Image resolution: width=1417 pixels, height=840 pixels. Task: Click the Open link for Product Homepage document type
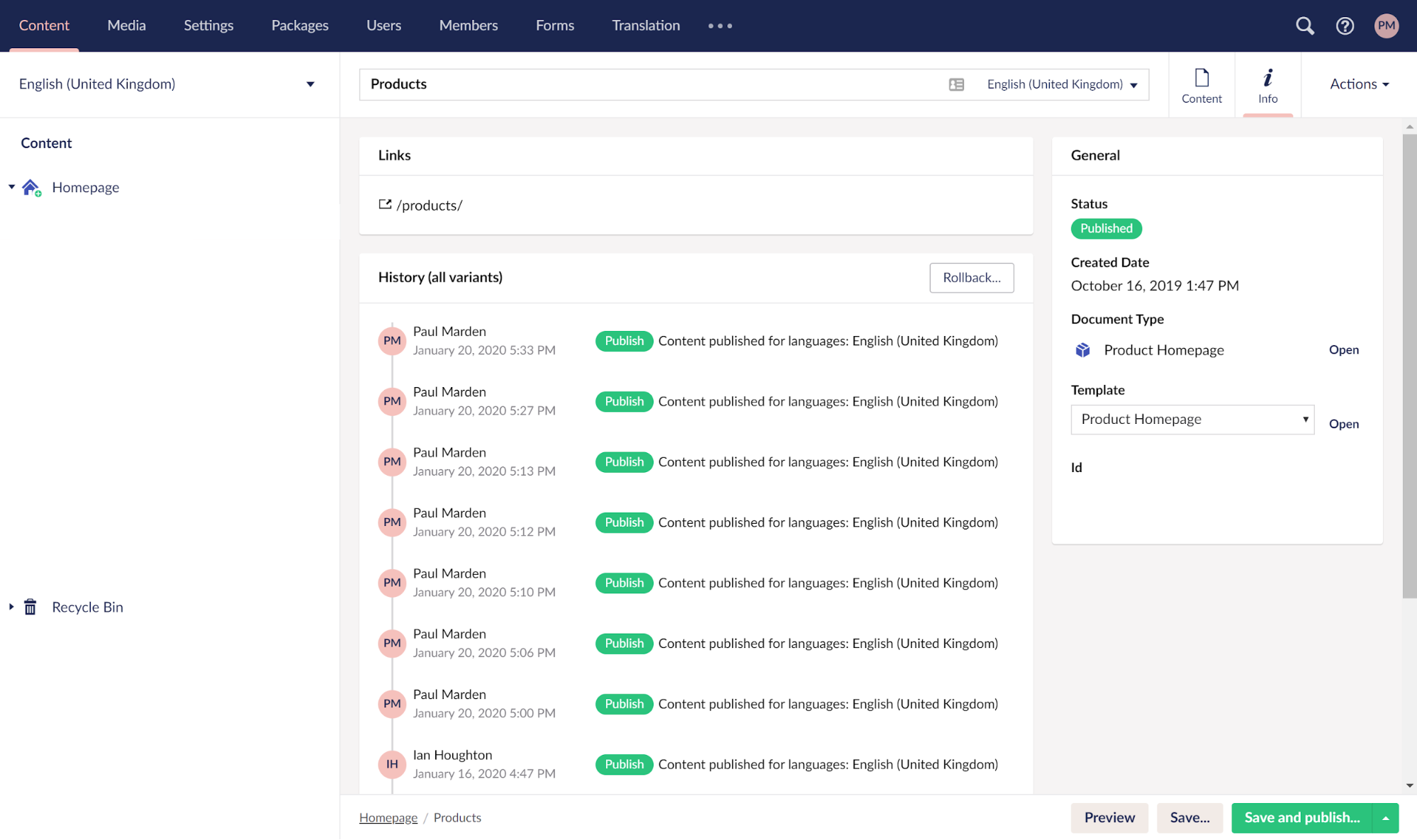point(1344,349)
